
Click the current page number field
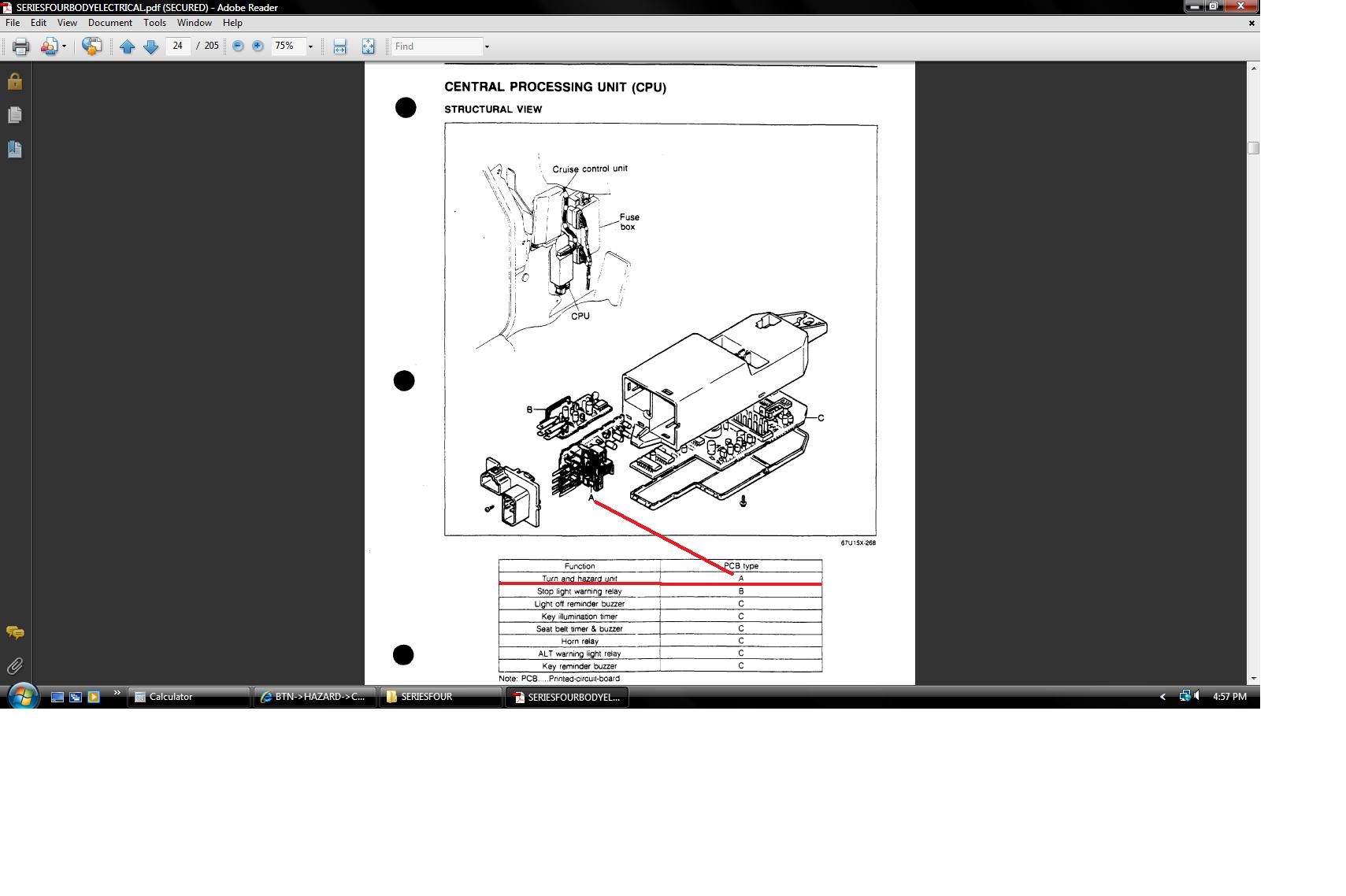(x=178, y=46)
